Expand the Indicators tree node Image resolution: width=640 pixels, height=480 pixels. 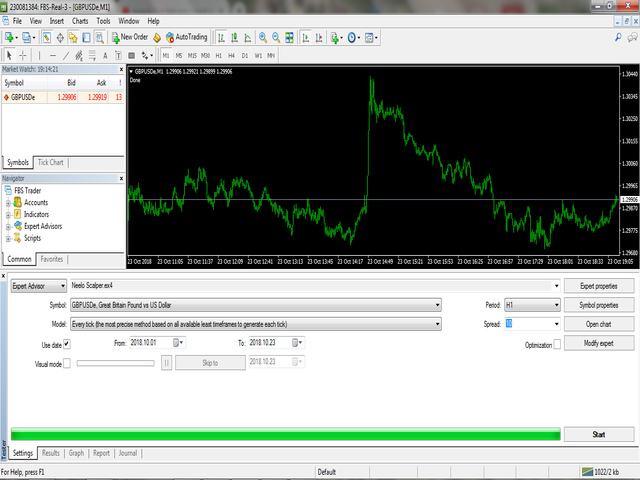(8, 214)
